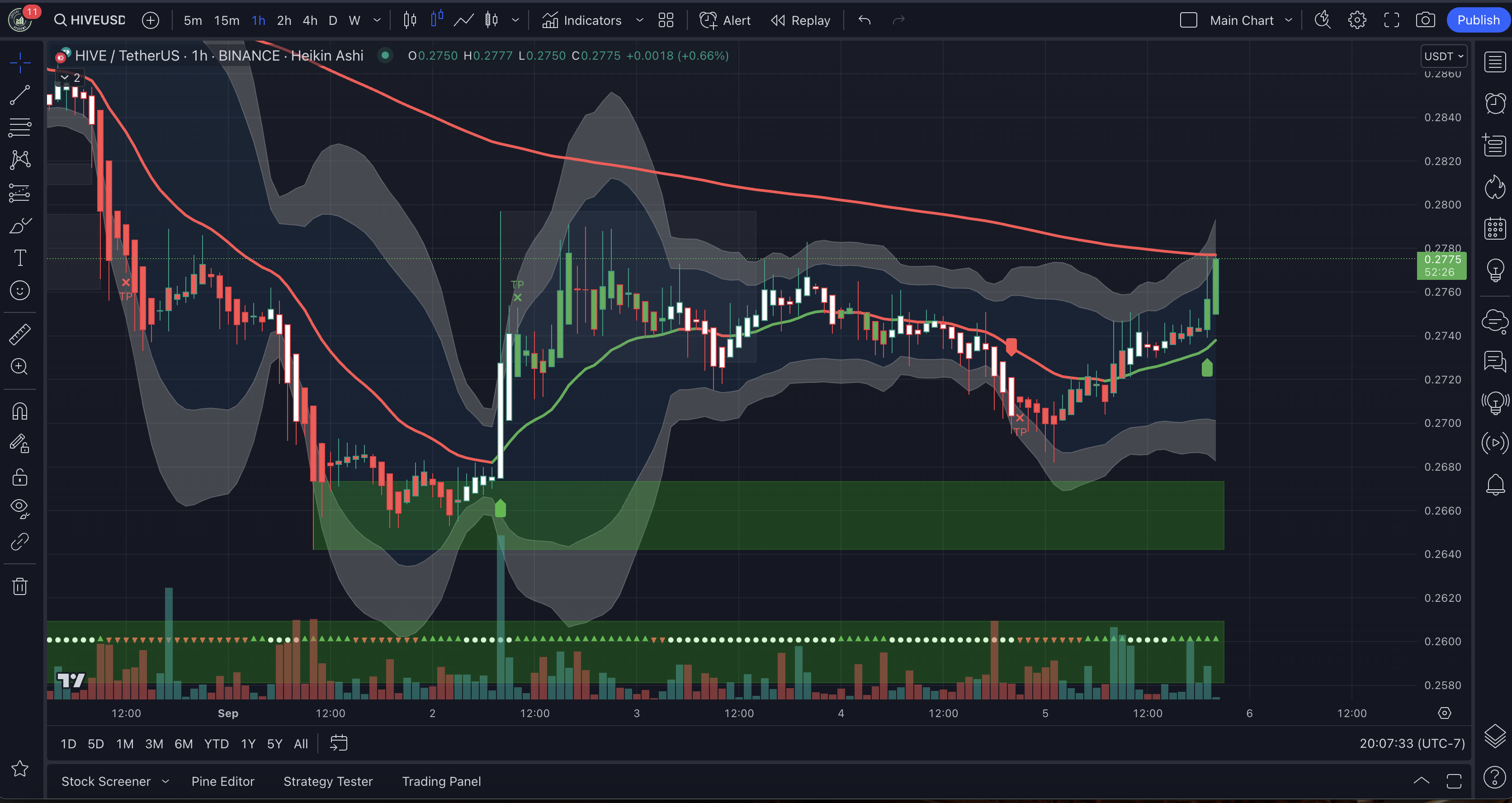Image resolution: width=1512 pixels, height=803 pixels.
Task: Select the brush drawing tool
Action: (20, 226)
